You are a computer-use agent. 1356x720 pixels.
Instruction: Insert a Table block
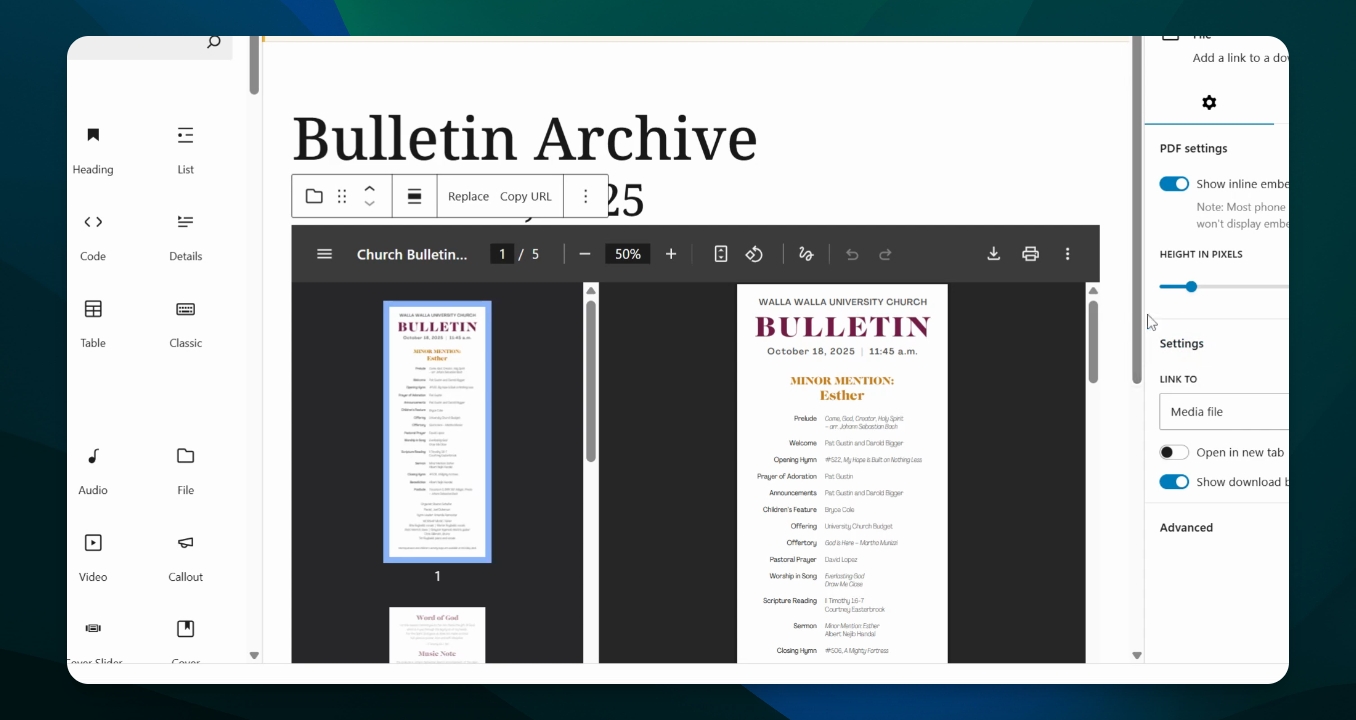click(x=93, y=325)
